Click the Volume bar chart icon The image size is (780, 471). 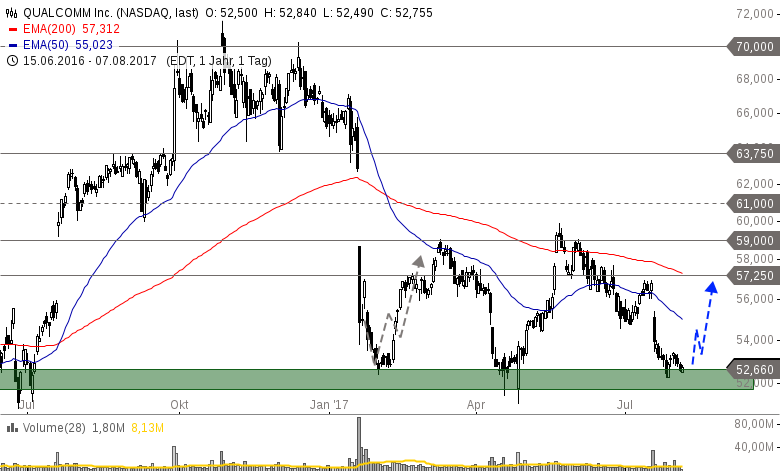pyautogui.click(x=12, y=456)
